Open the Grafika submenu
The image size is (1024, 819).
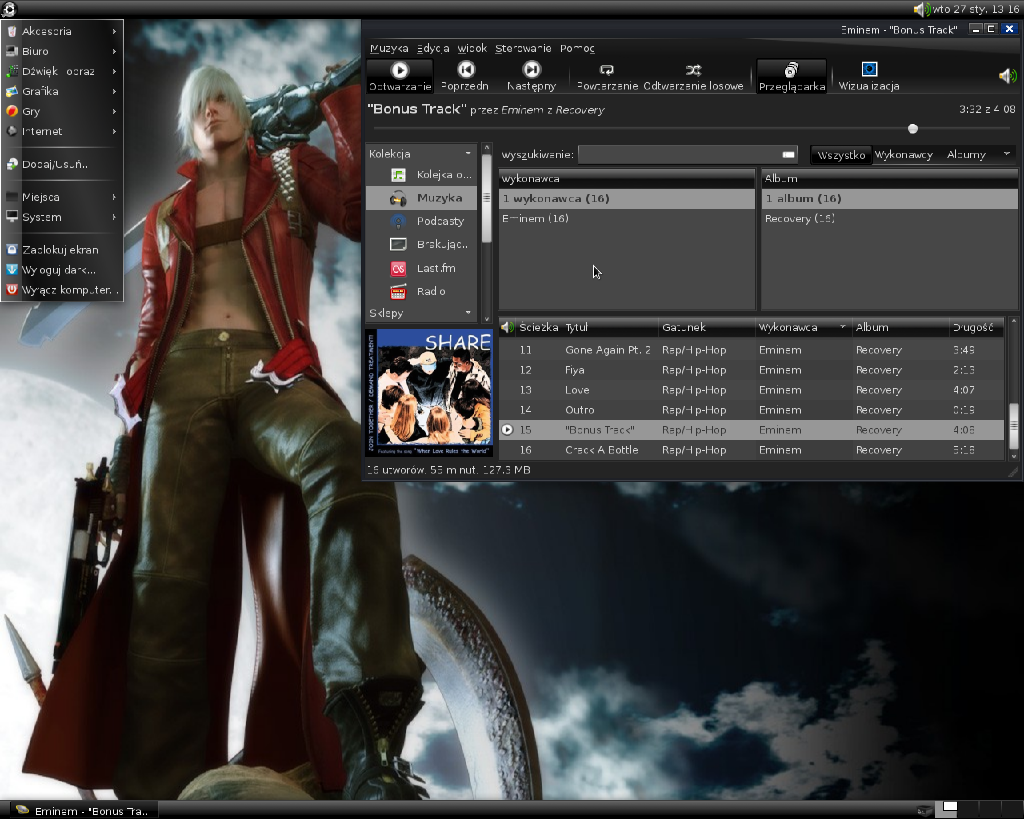click(62, 91)
